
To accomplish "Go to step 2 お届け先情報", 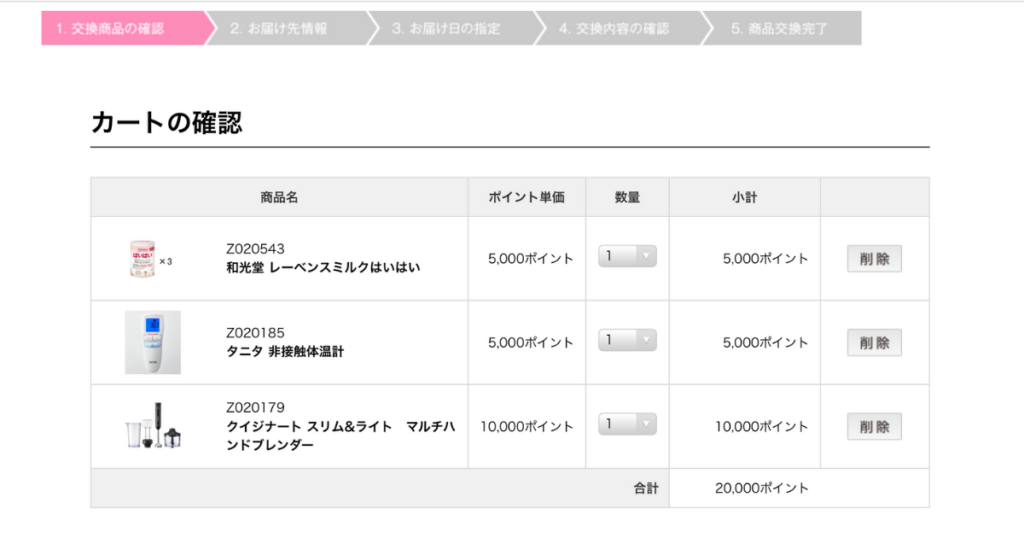I will (283, 28).
